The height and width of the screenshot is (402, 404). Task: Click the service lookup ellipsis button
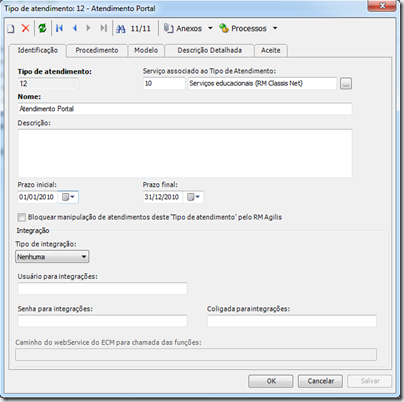tap(346, 84)
